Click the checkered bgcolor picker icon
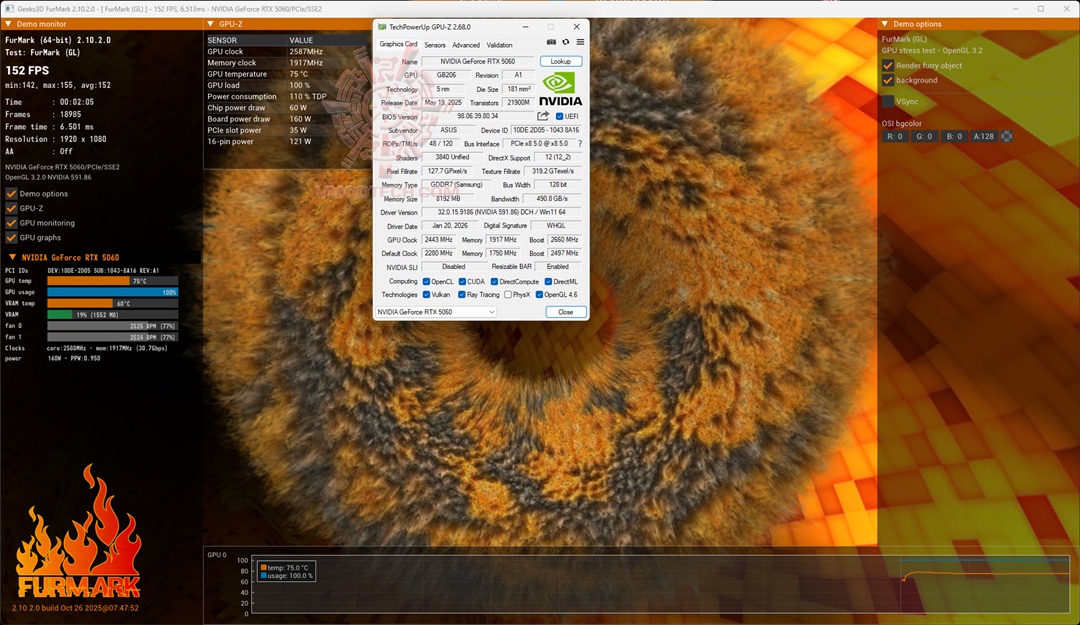Viewport: 1080px width, 625px height. [x=1006, y=136]
